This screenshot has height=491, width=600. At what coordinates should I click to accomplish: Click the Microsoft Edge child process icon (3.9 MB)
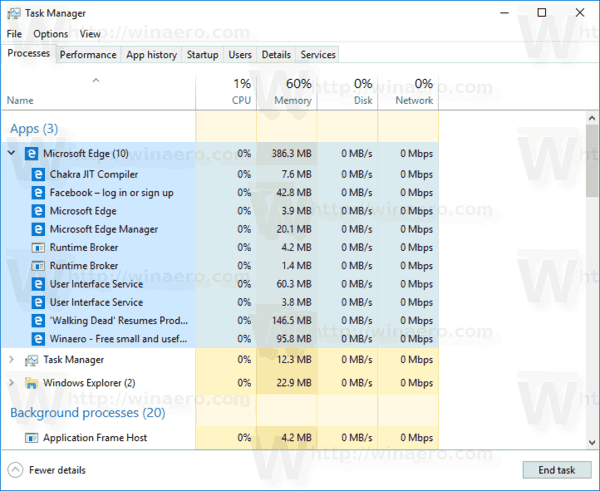click(x=38, y=211)
